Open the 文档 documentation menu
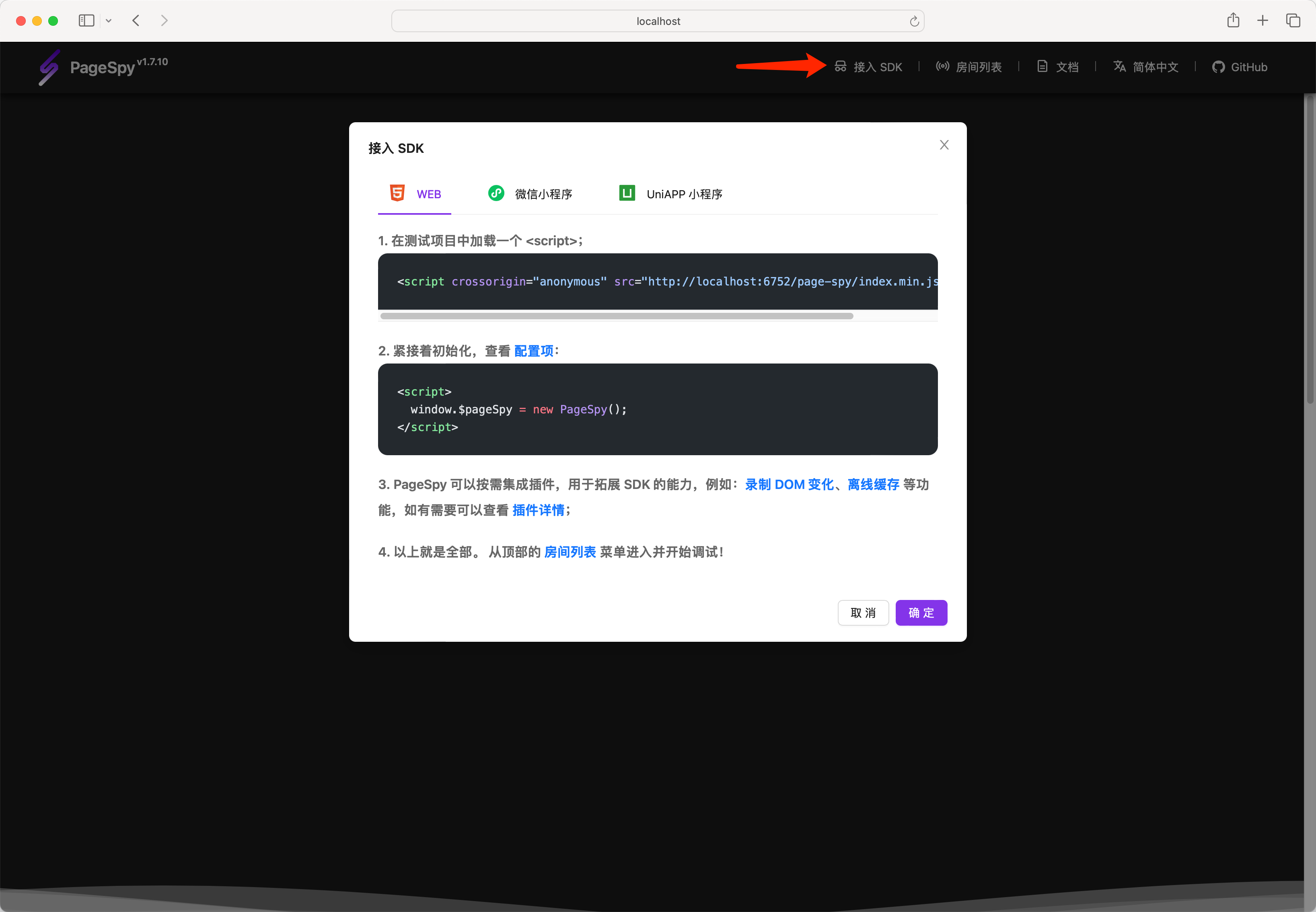Viewport: 1316px width, 912px height. coord(1058,67)
